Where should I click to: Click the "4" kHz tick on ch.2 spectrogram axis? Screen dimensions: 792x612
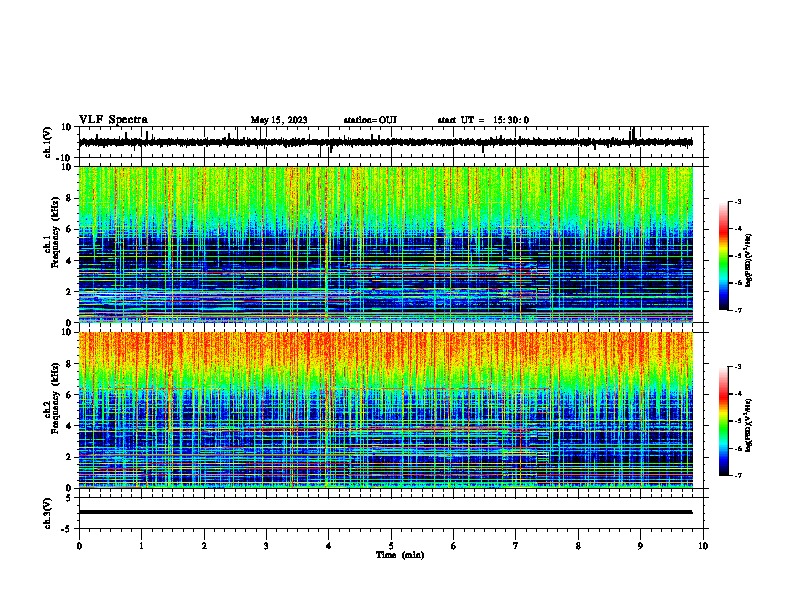[70, 426]
